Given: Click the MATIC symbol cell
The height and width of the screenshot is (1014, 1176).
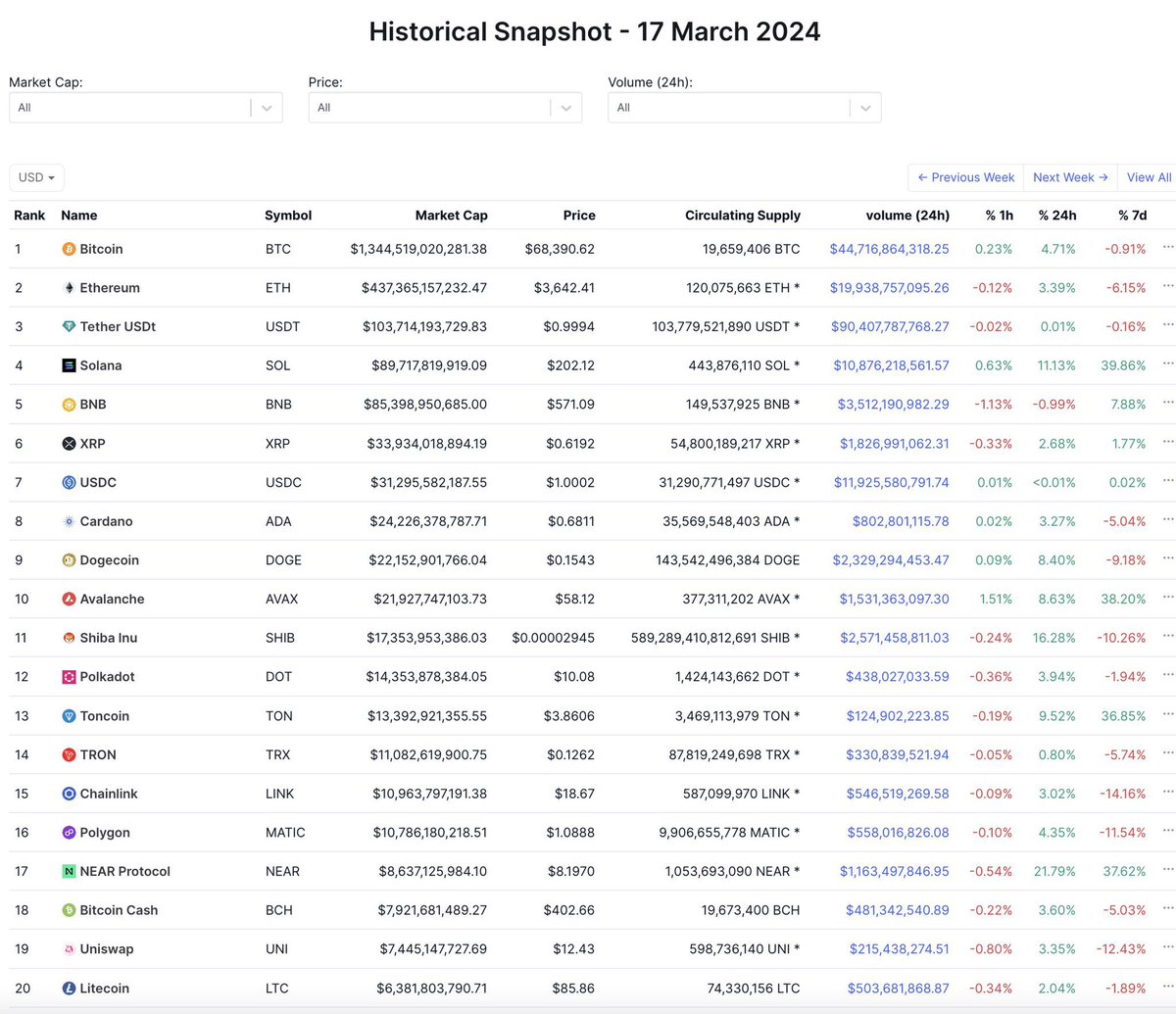Looking at the screenshot, I should [285, 833].
